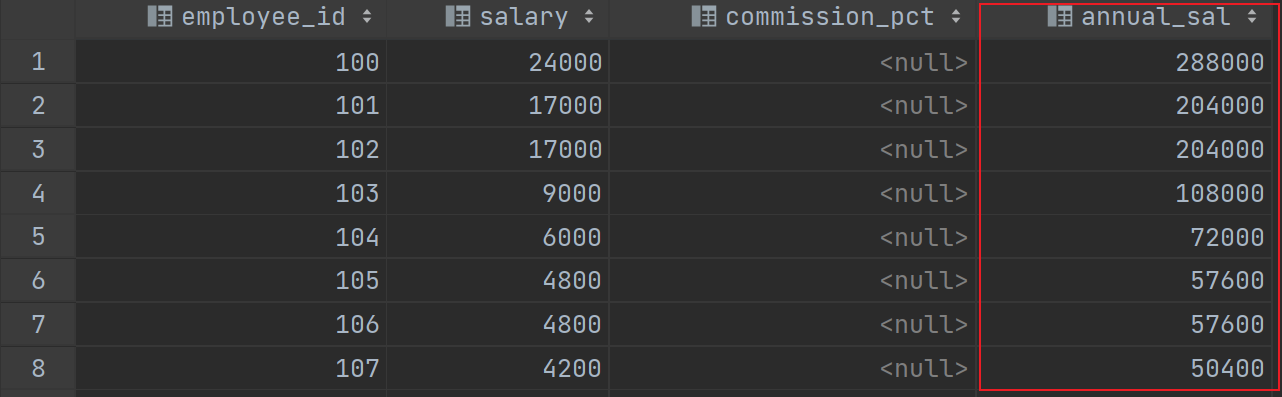The width and height of the screenshot is (1282, 397).
Task: Click the annual_sal column table icon
Action: (1060, 17)
